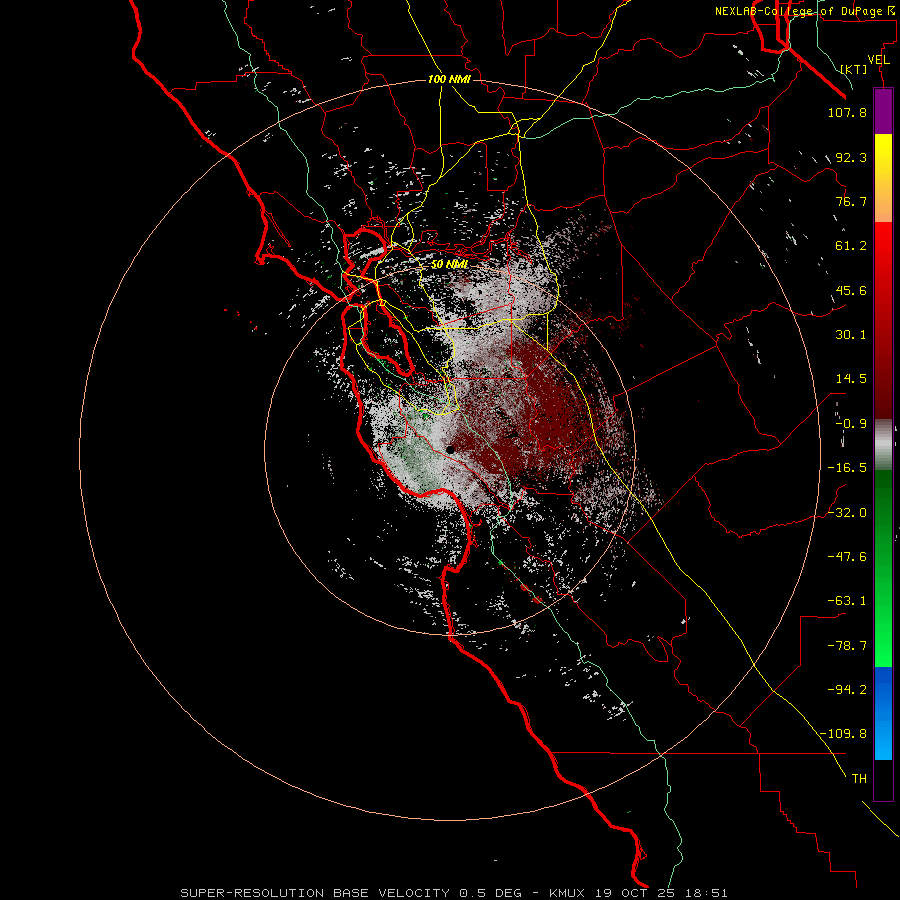Click the [KT] units label
The image size is (900, 900).
point(854,69)
